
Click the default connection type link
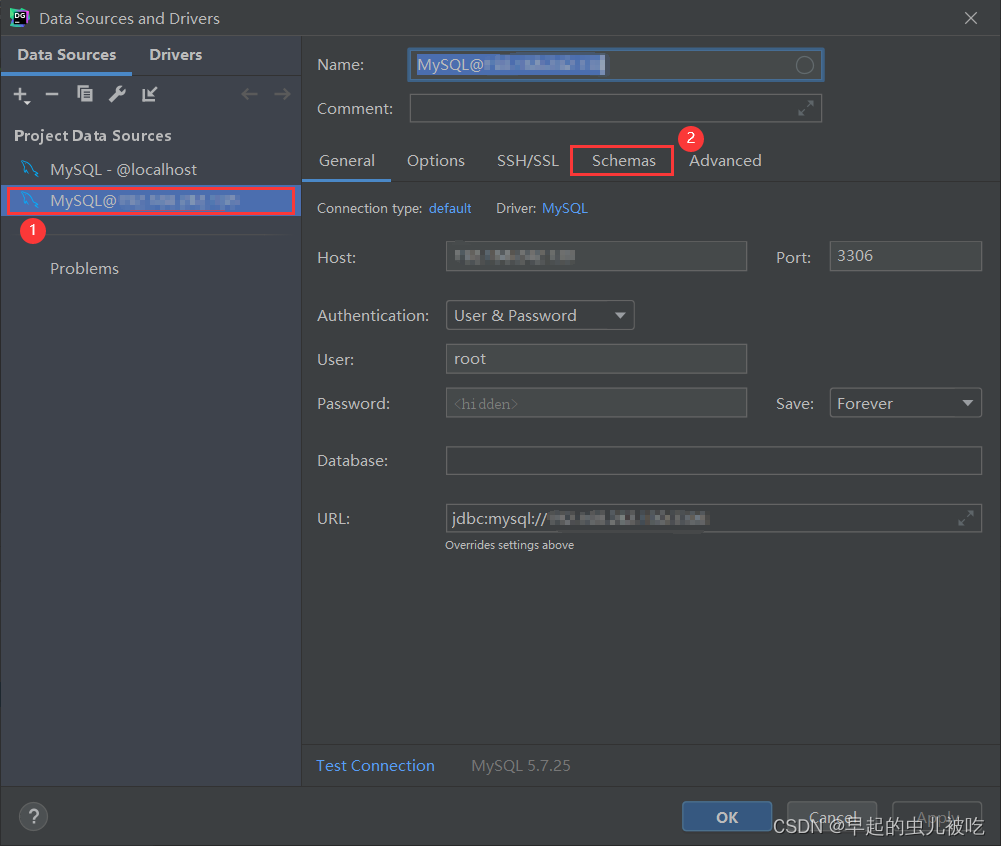pyautogui.click(x=450, y=209)
